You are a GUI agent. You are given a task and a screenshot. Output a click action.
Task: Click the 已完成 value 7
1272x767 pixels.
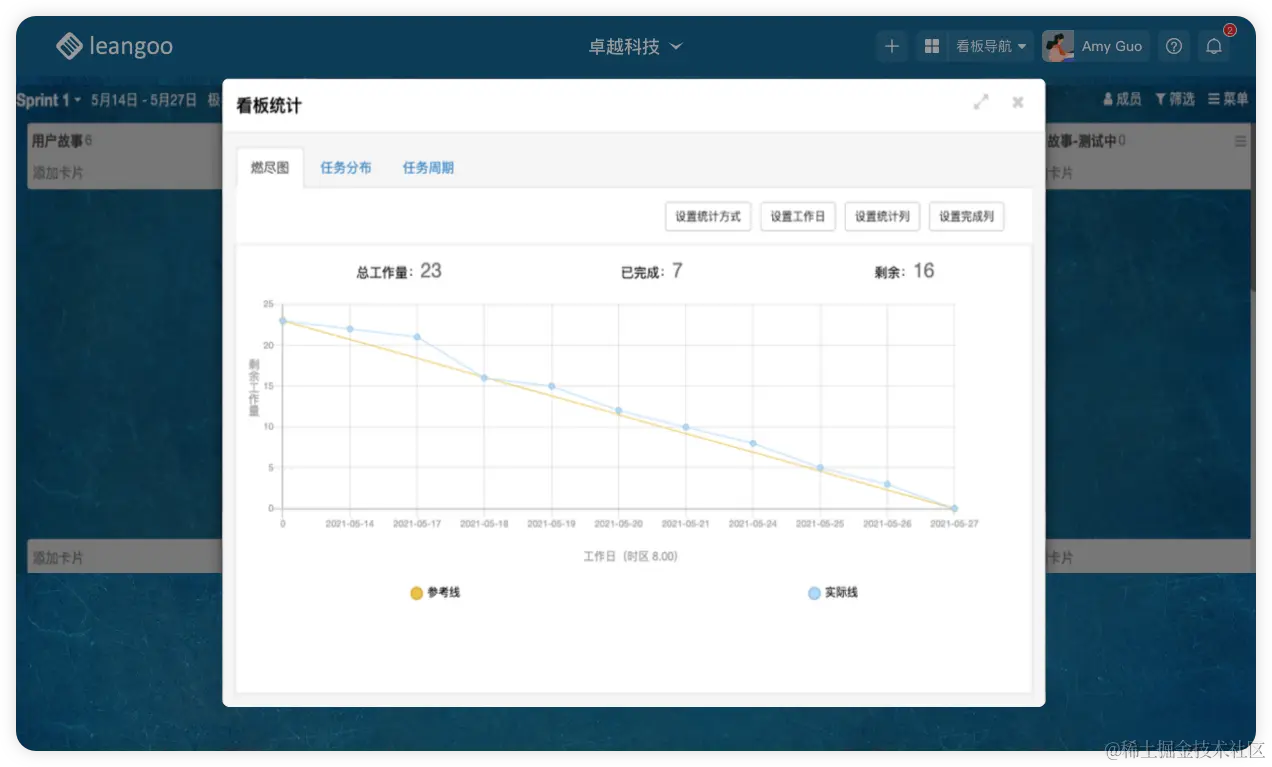pos(677,270)
